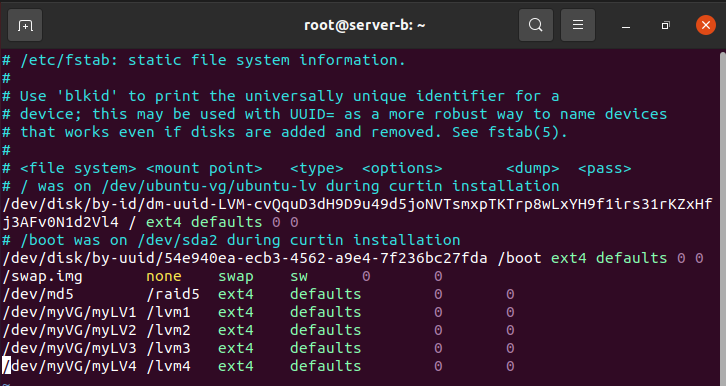Click '/lvm4' mount point
This screenshot has width=726, height=386.
169,366
